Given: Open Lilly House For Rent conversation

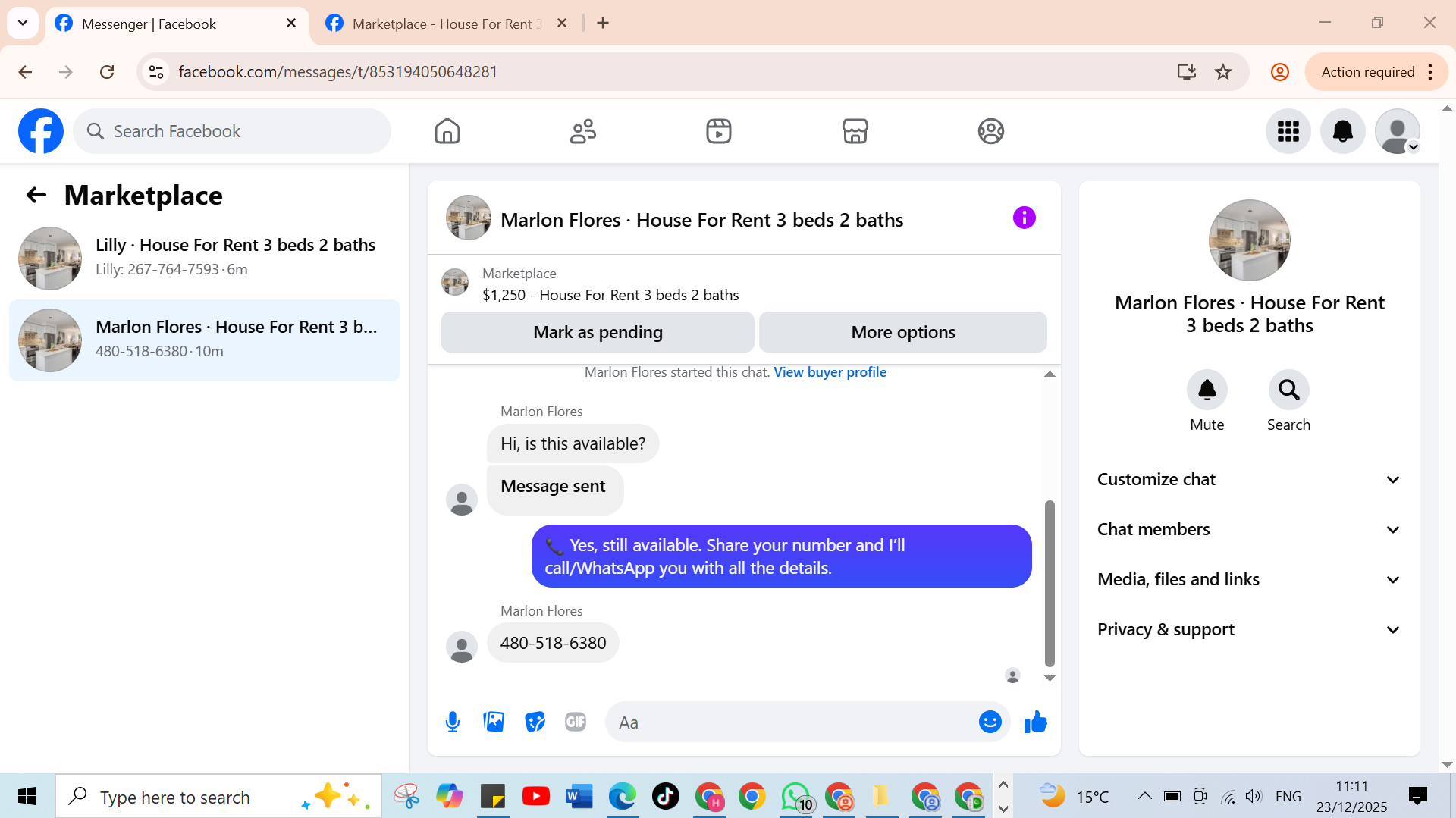Looking at the screenshot, I should pyautogui.click(x=205, y=258).
